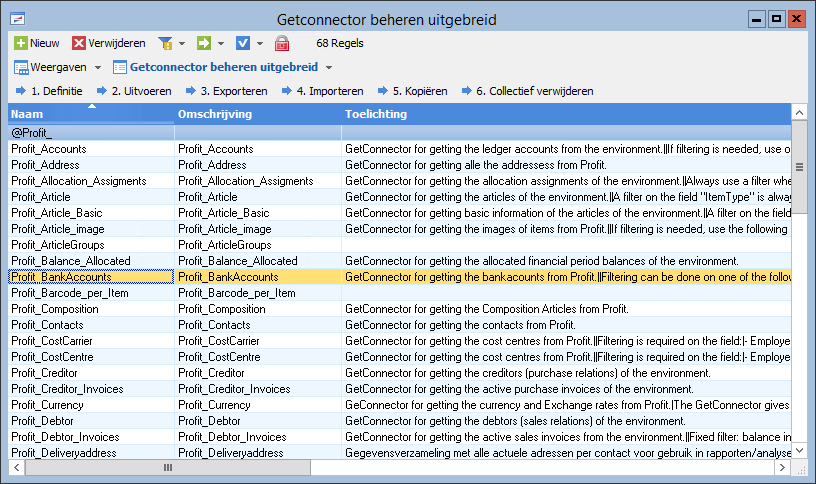Open the green arrow actions dropdown
Viewport: 816px width, 484px height.
[x=221, y=44]
